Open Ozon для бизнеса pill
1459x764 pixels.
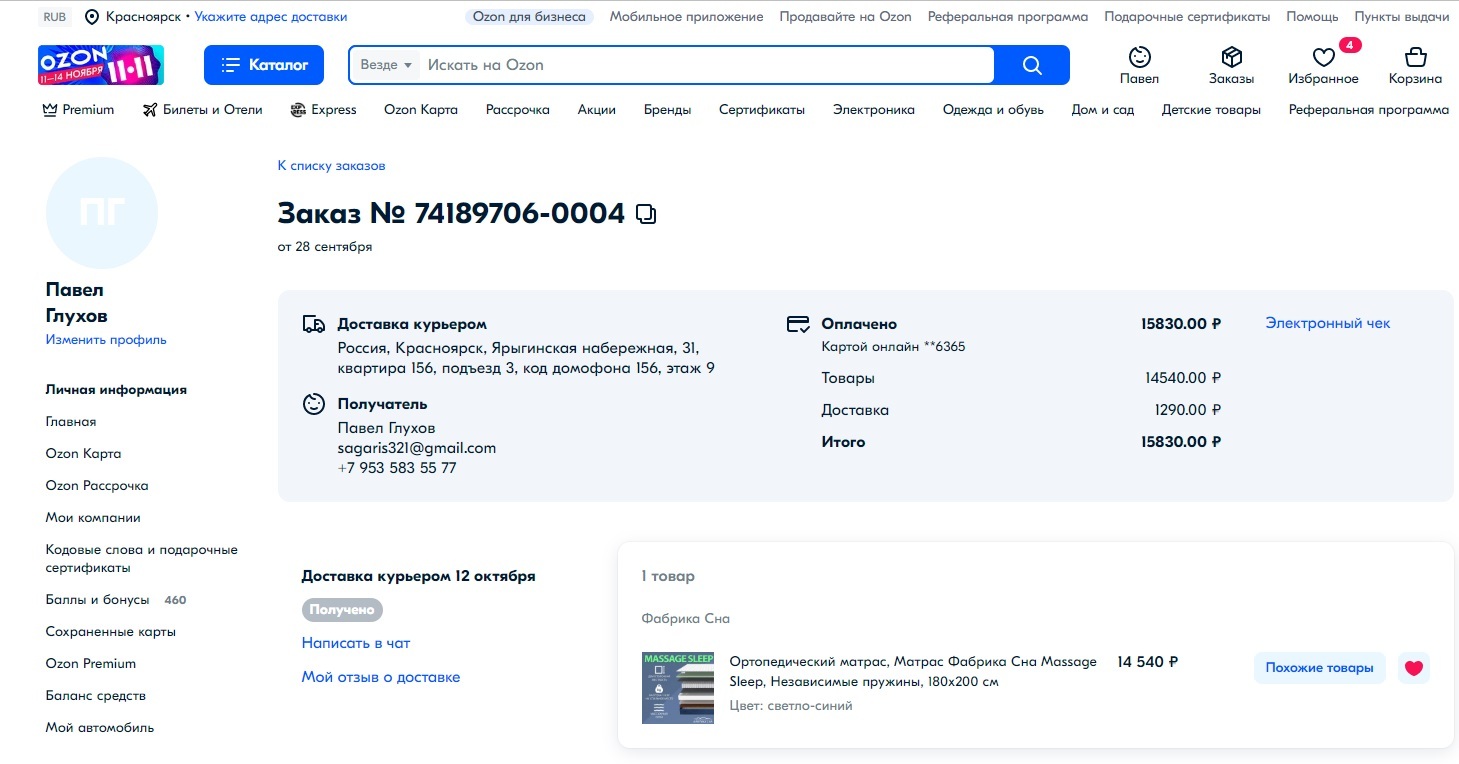(530, 17)
